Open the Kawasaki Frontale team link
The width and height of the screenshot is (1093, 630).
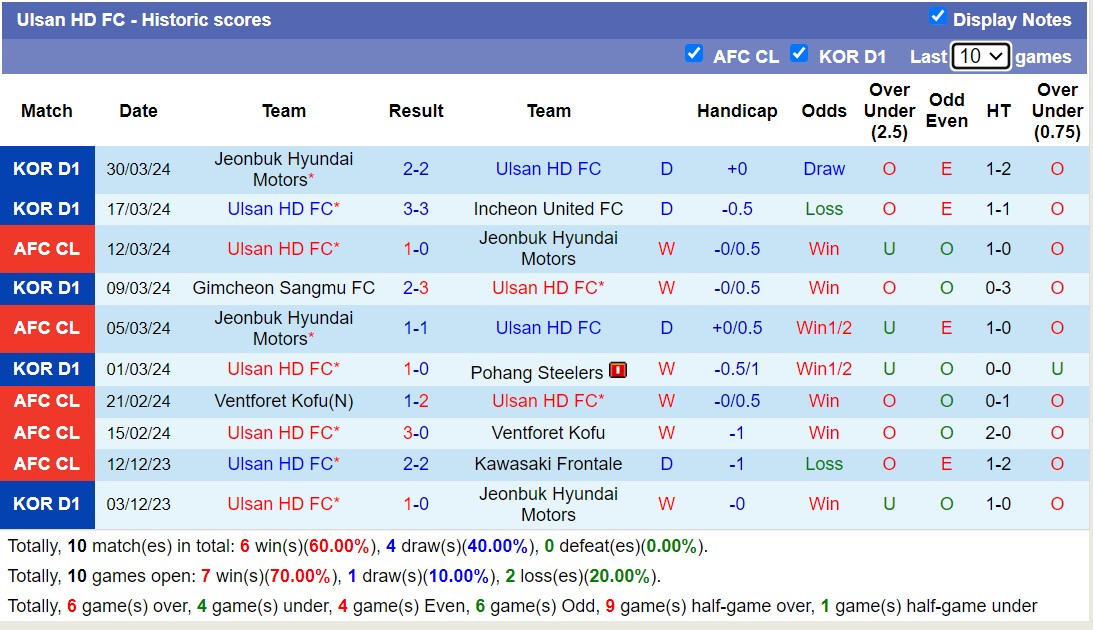pos(548,464)
